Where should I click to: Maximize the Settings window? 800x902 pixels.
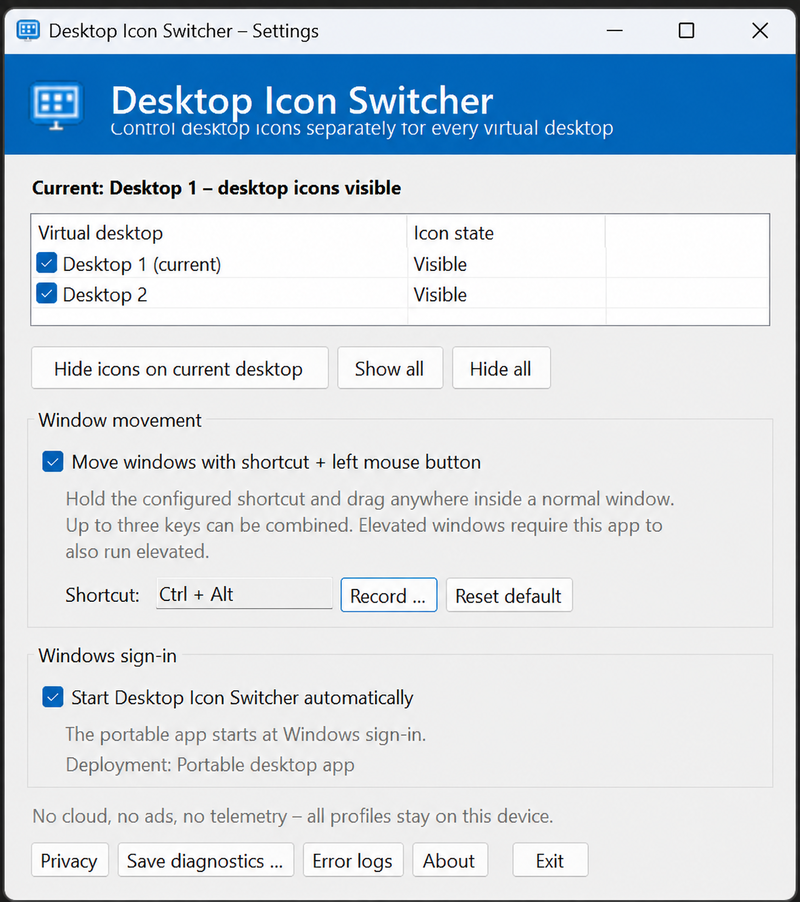point(686,30)
